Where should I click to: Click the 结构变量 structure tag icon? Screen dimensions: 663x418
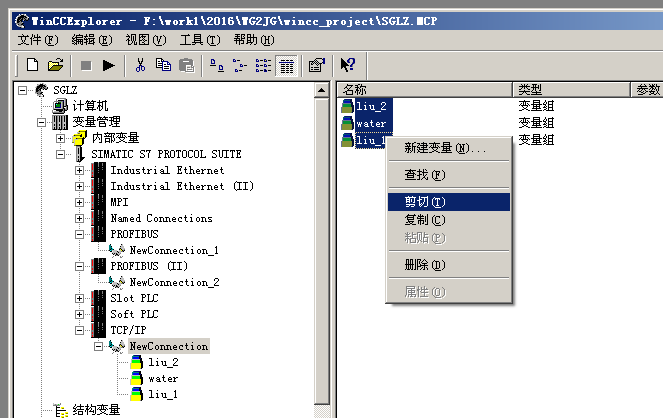[60, 410]
